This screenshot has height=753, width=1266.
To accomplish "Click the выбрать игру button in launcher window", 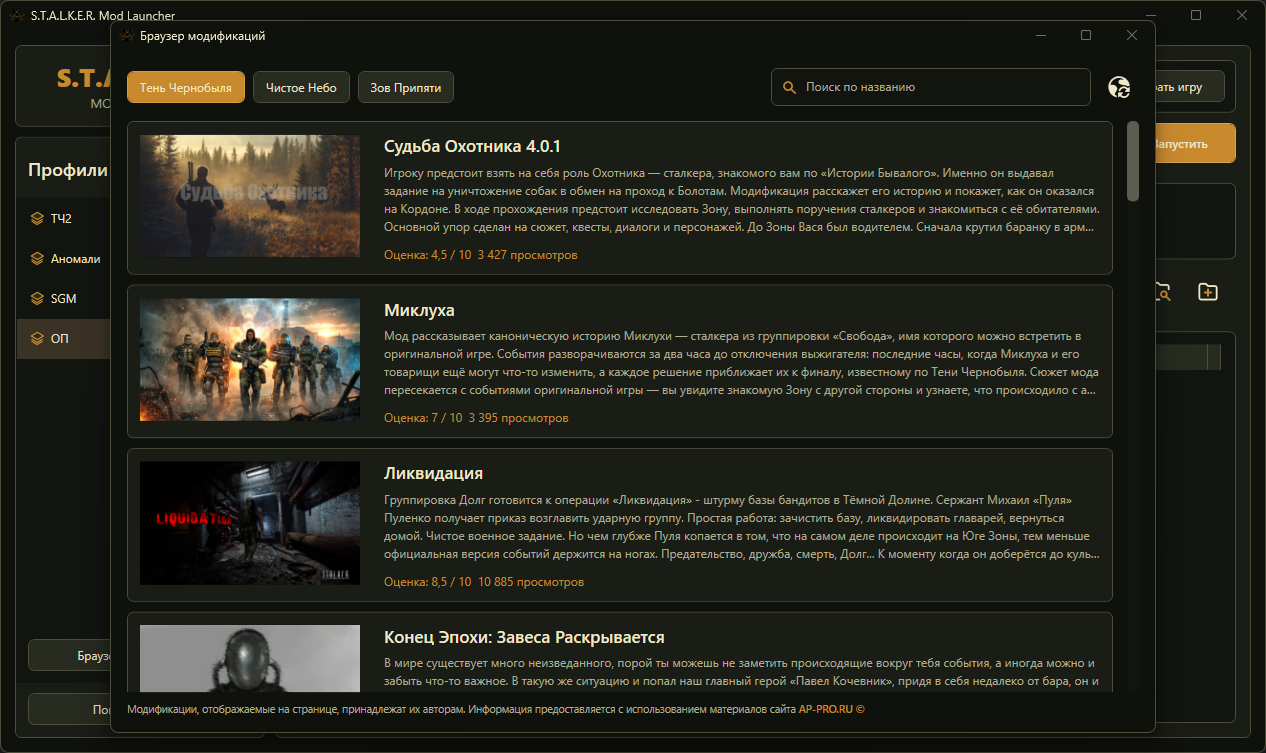I will click(1190, 87).
